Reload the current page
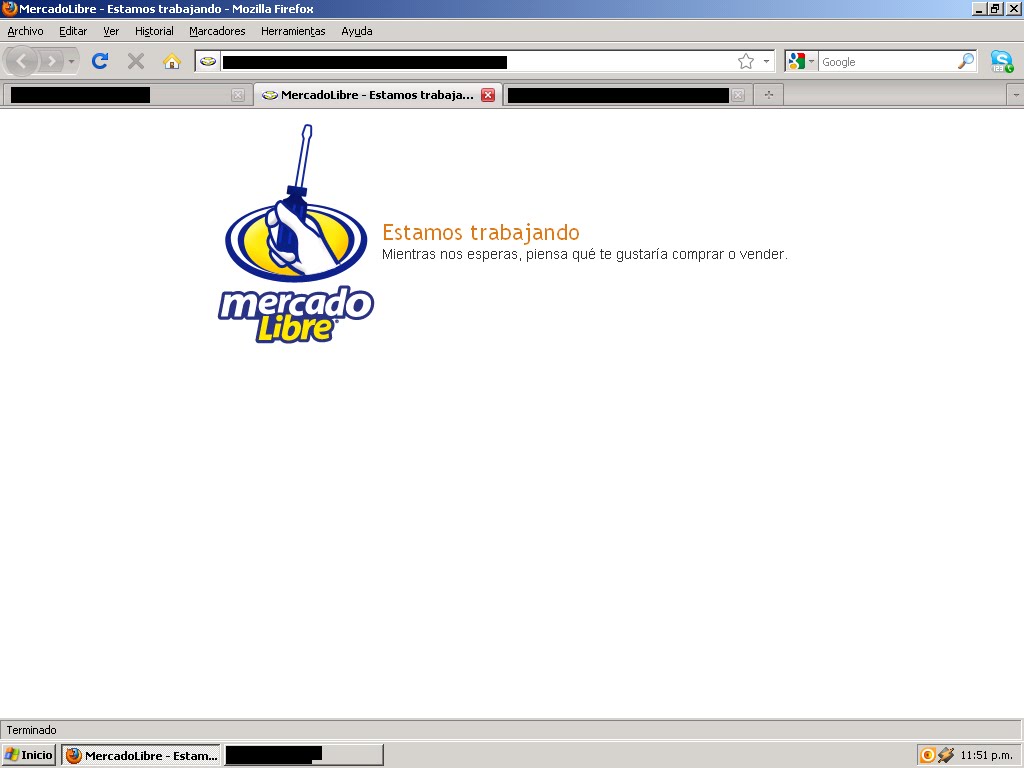1024x768 pixels. [x=100, y=61]
